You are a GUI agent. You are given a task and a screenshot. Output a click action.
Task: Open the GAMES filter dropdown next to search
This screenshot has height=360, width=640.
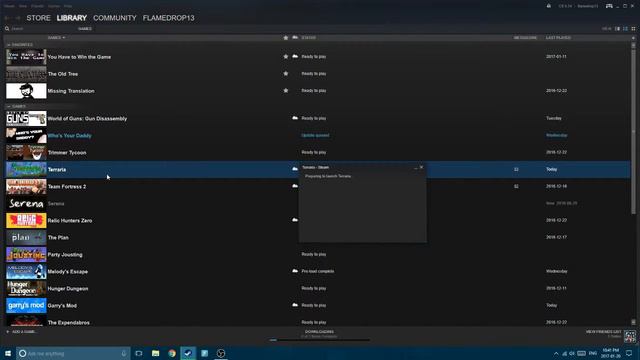coord(85,29)
